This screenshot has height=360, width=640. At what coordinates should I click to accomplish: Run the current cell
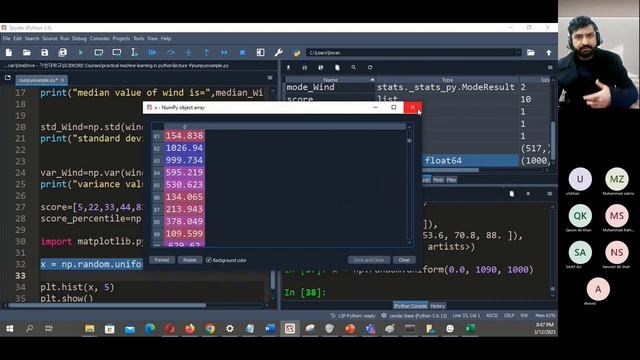(98, 53)
